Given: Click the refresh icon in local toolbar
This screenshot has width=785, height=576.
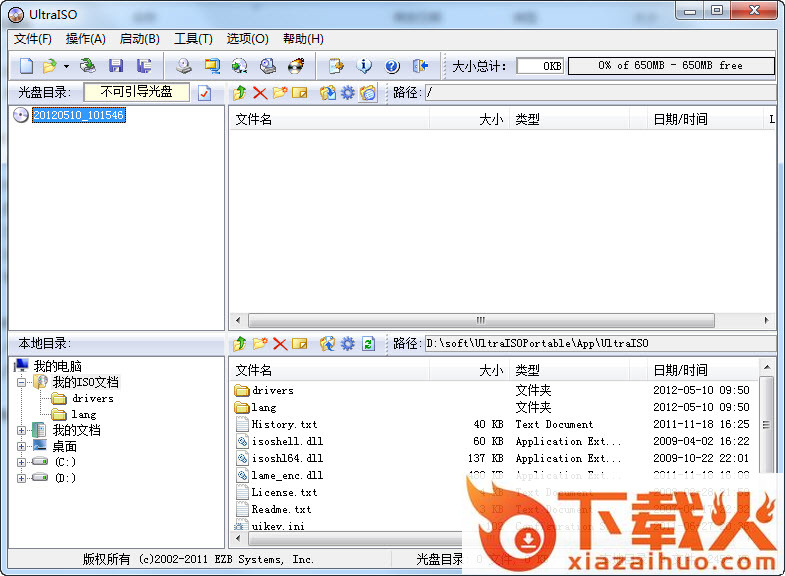Looking at the screenshot, I should [x=368, y=344].
